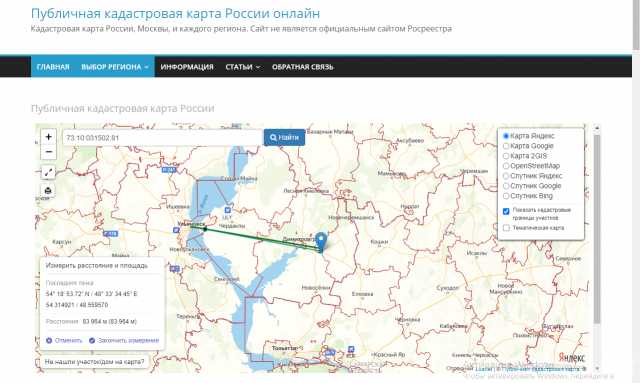The height and width of the screenshot is (383, 640).
Task: Click the Отменить cancel icon
Action: coord(49,340)
